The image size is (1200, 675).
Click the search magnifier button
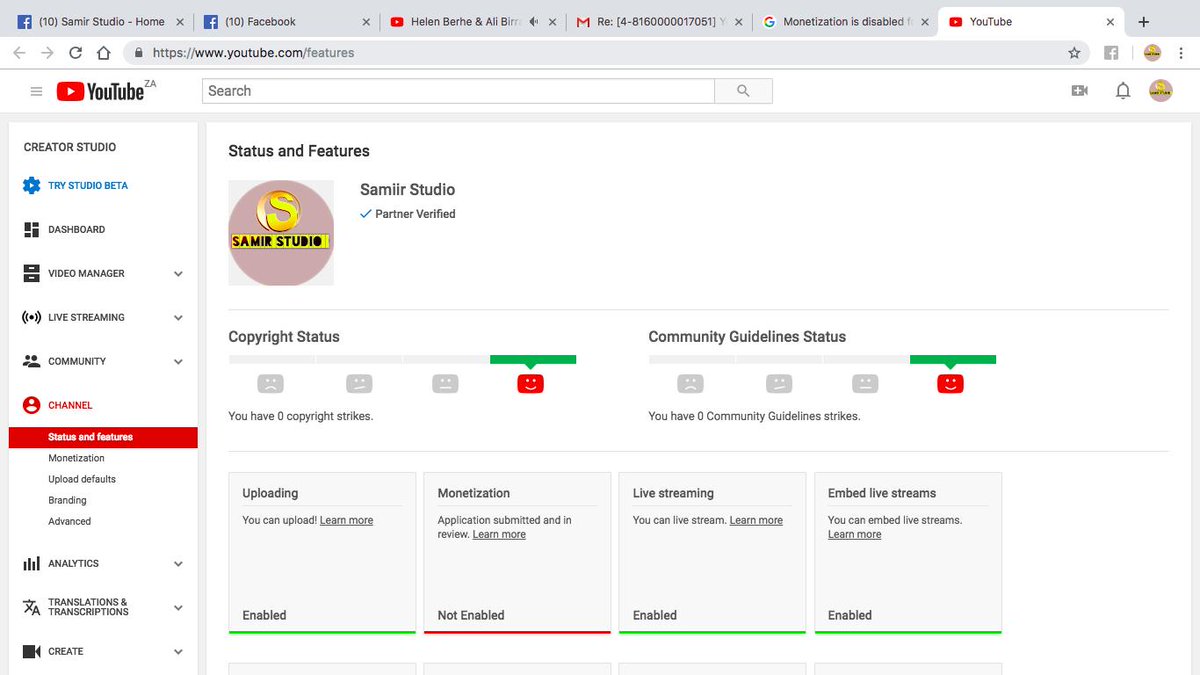(743, 91)
